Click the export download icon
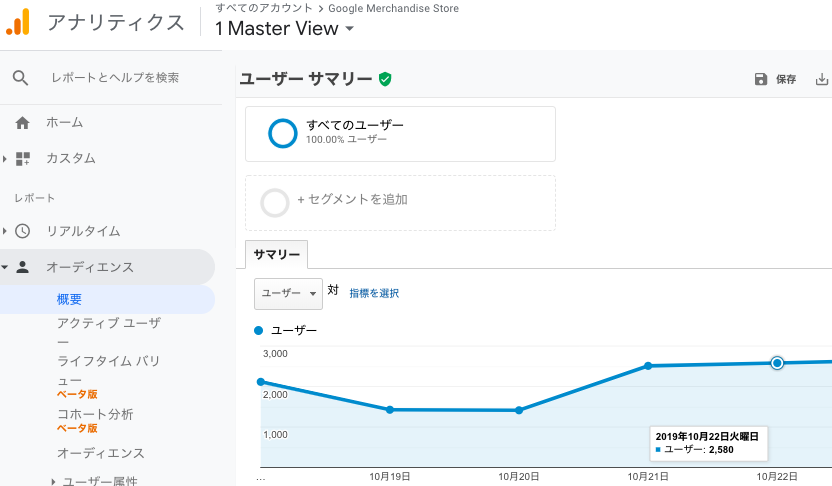Screen dimensions: 832x486 (822, 79)
